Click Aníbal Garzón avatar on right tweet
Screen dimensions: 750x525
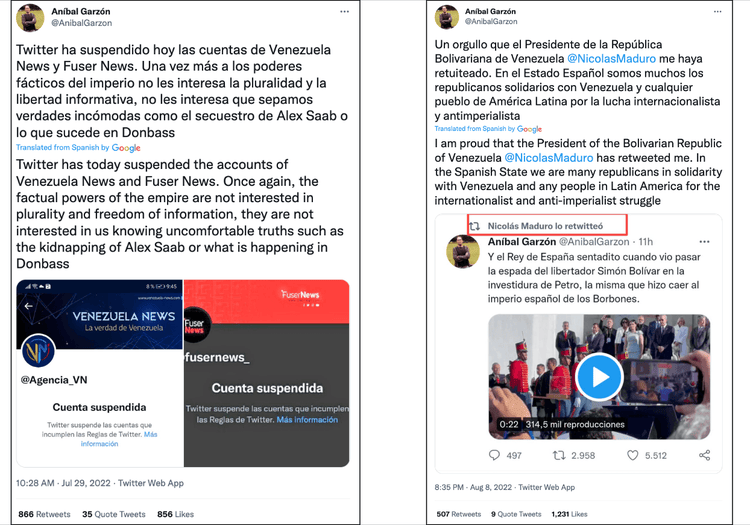[x=446, y=17]
